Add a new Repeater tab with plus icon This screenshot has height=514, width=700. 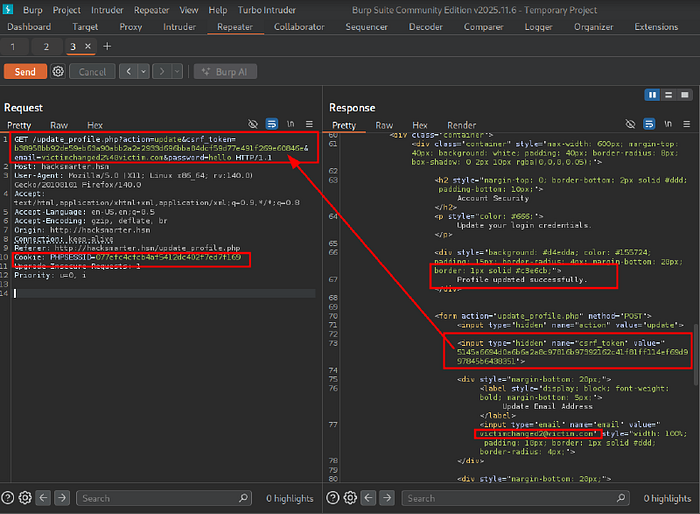107,47
